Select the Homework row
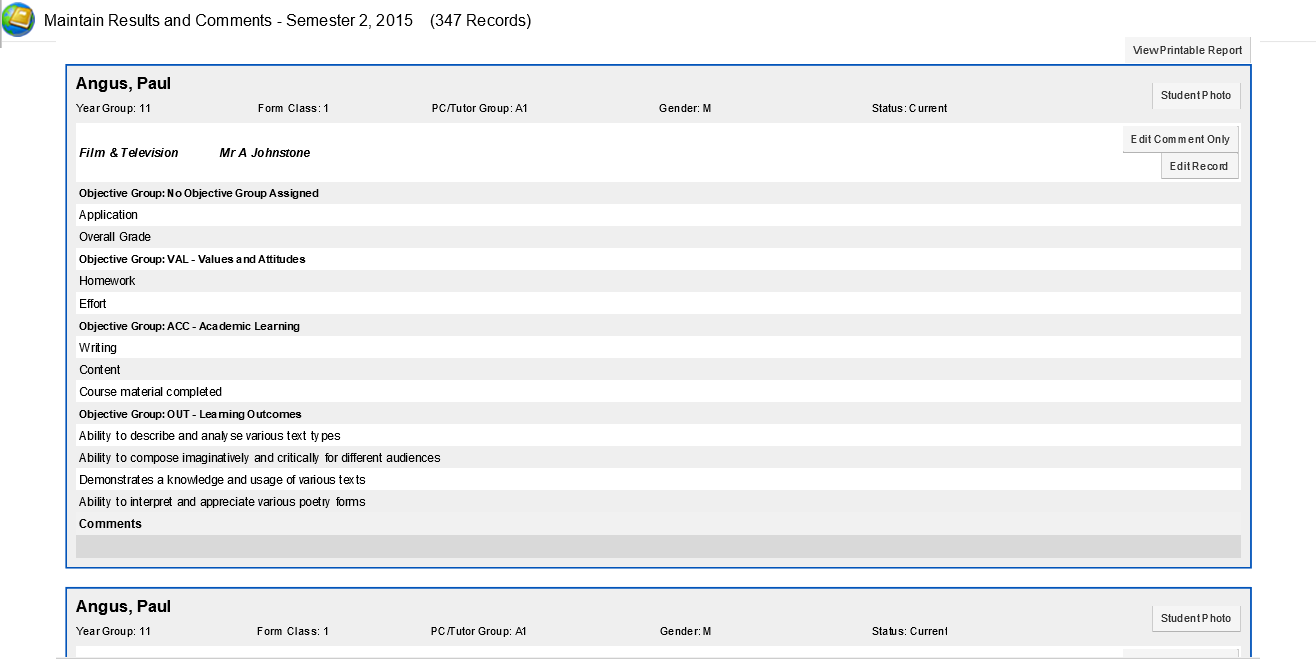 658,281
